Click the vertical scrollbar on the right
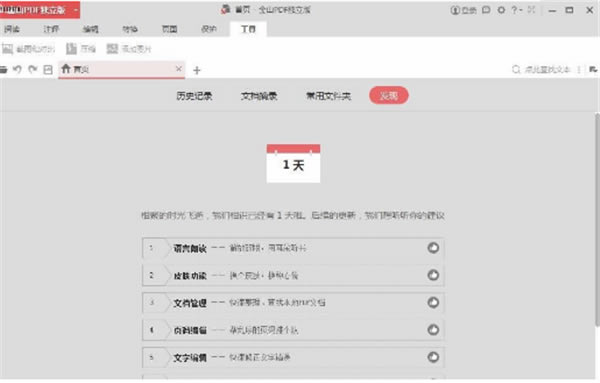Image resolution: width=600 pixels, height=383 pixels. click(597, 220)
